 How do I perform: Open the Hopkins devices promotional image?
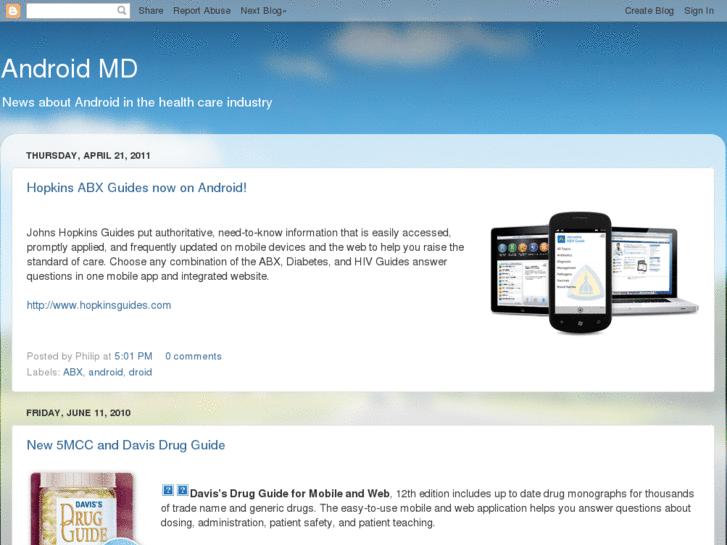pyautogui.click(x=595, y=273)
